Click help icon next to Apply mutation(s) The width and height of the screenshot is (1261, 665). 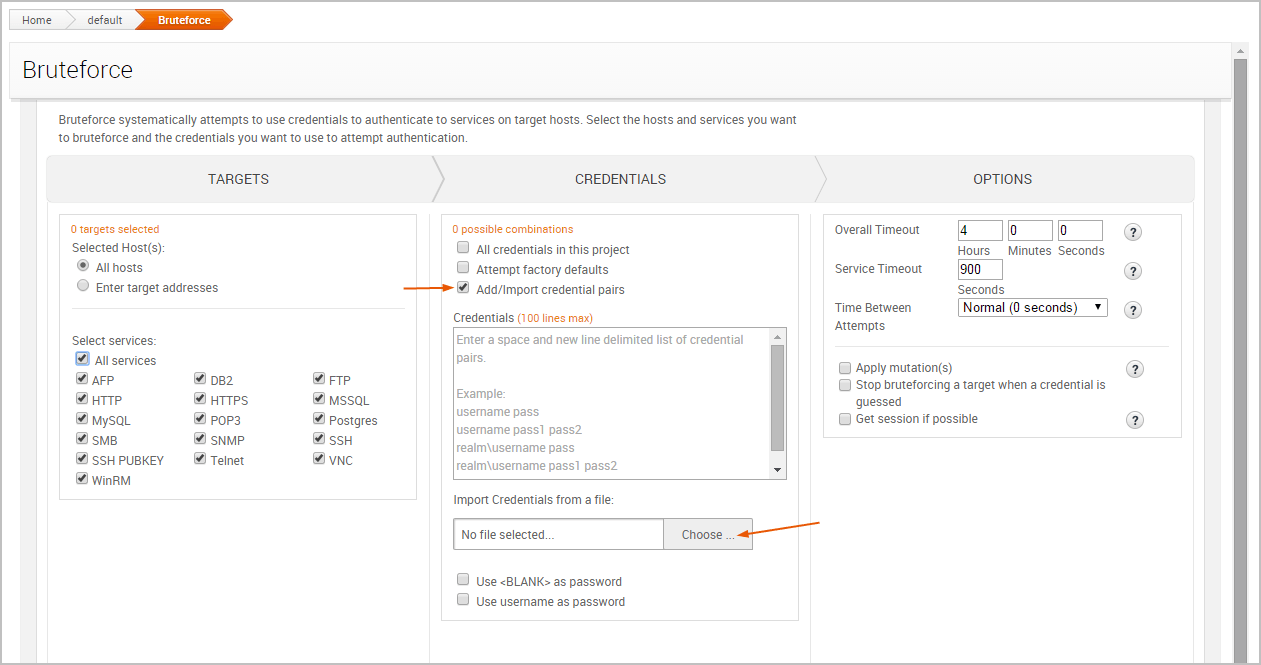coord(1135,369)
